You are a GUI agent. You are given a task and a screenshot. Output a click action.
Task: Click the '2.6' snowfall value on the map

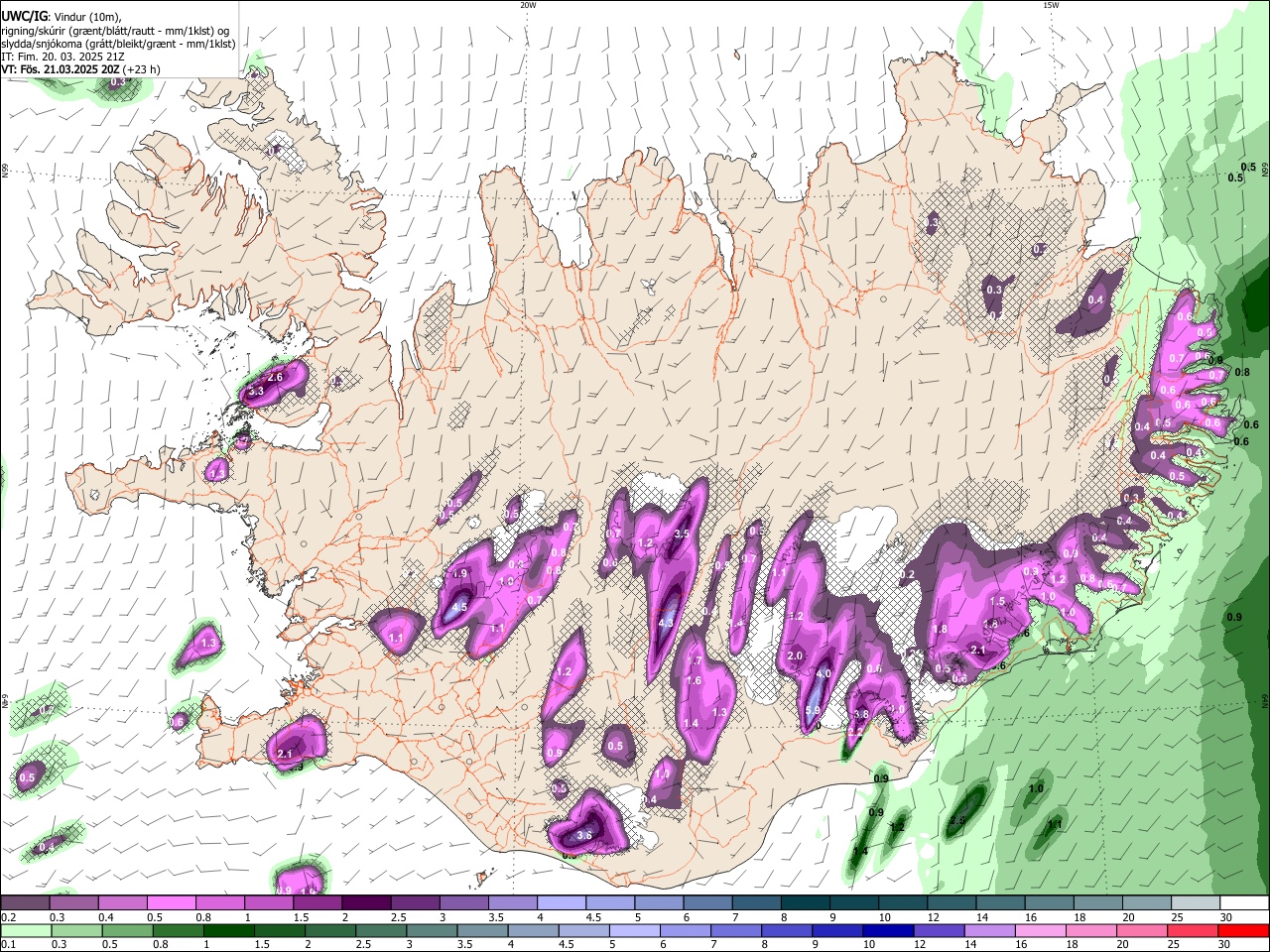276,377
